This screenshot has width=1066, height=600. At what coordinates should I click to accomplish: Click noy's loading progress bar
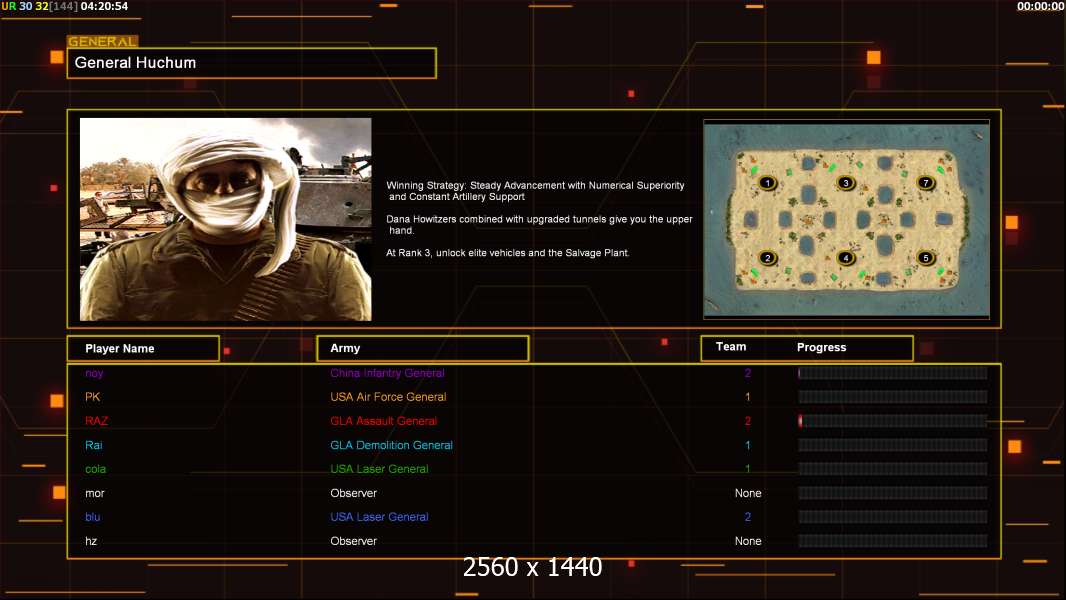pyautogui.click(x=892, y=373)
